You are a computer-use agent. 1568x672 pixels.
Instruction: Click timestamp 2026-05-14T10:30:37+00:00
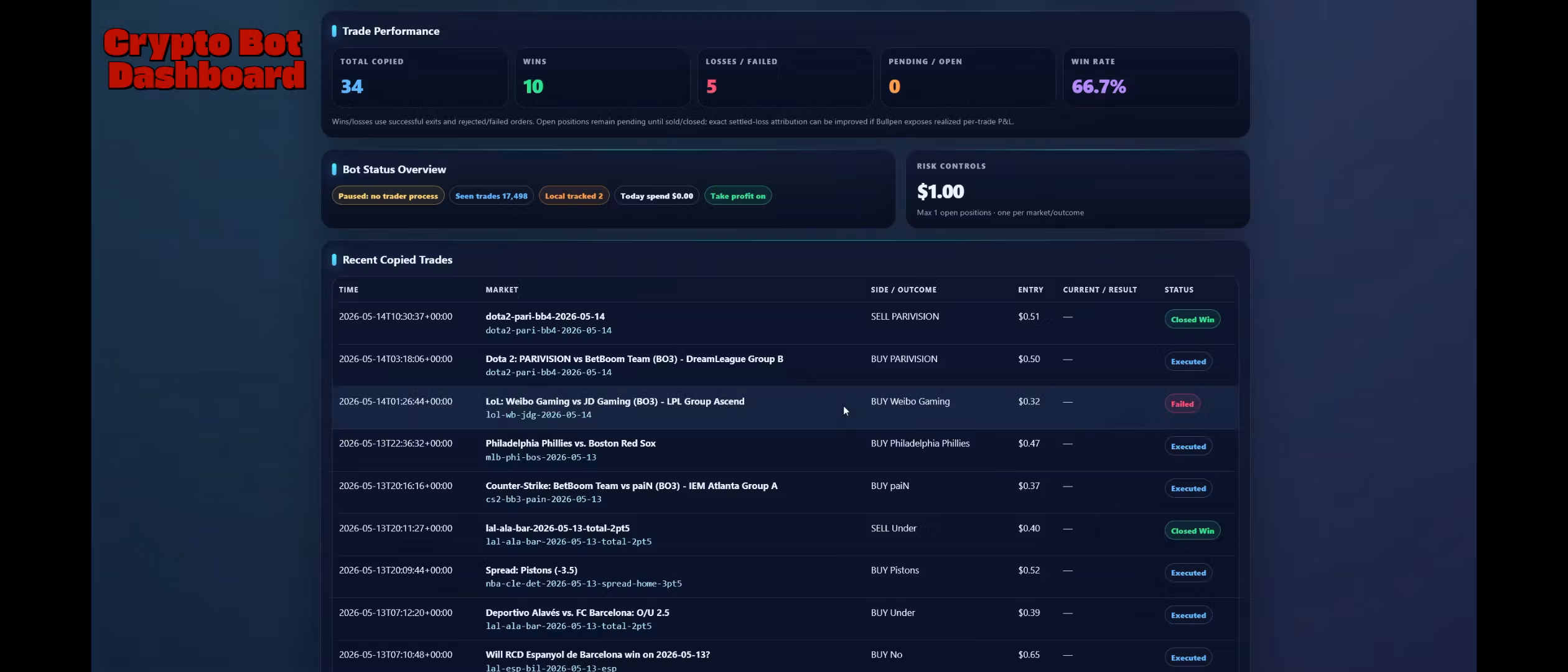[396, 317]
